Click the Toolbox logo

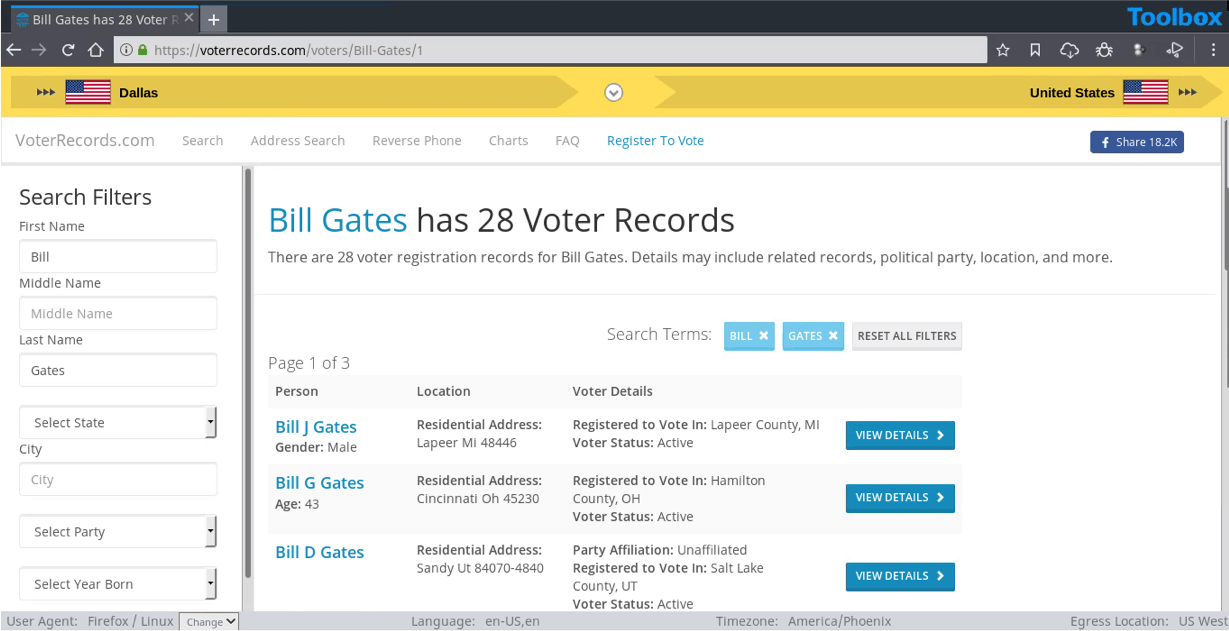(x=1174, y=17)
